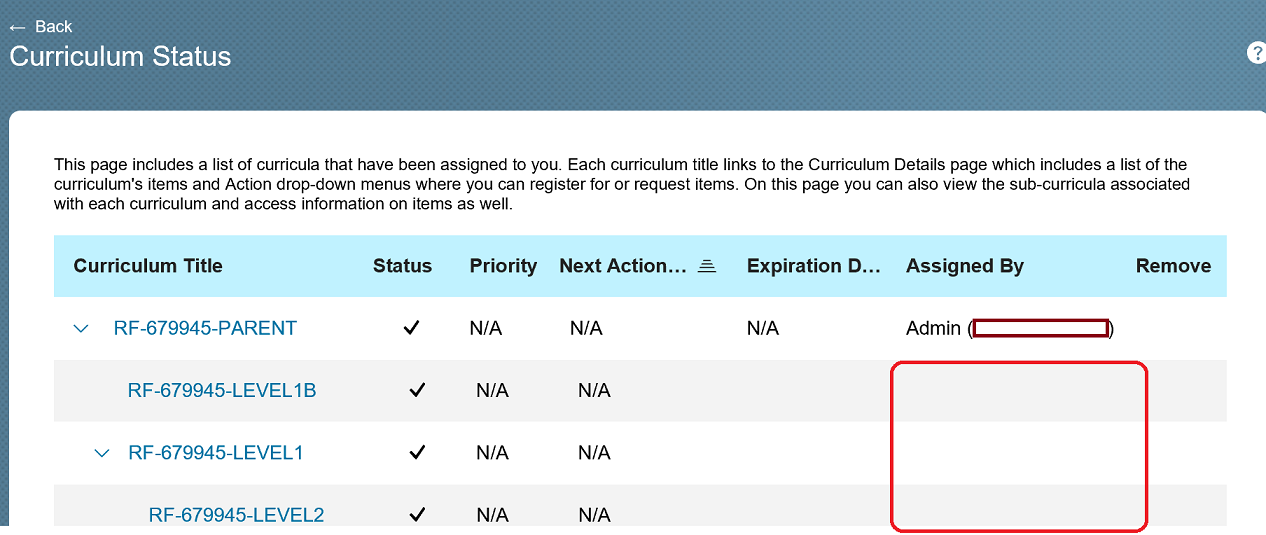Open the RF-679945-LEVEL2 curriculum link

[x=237, y=515]
